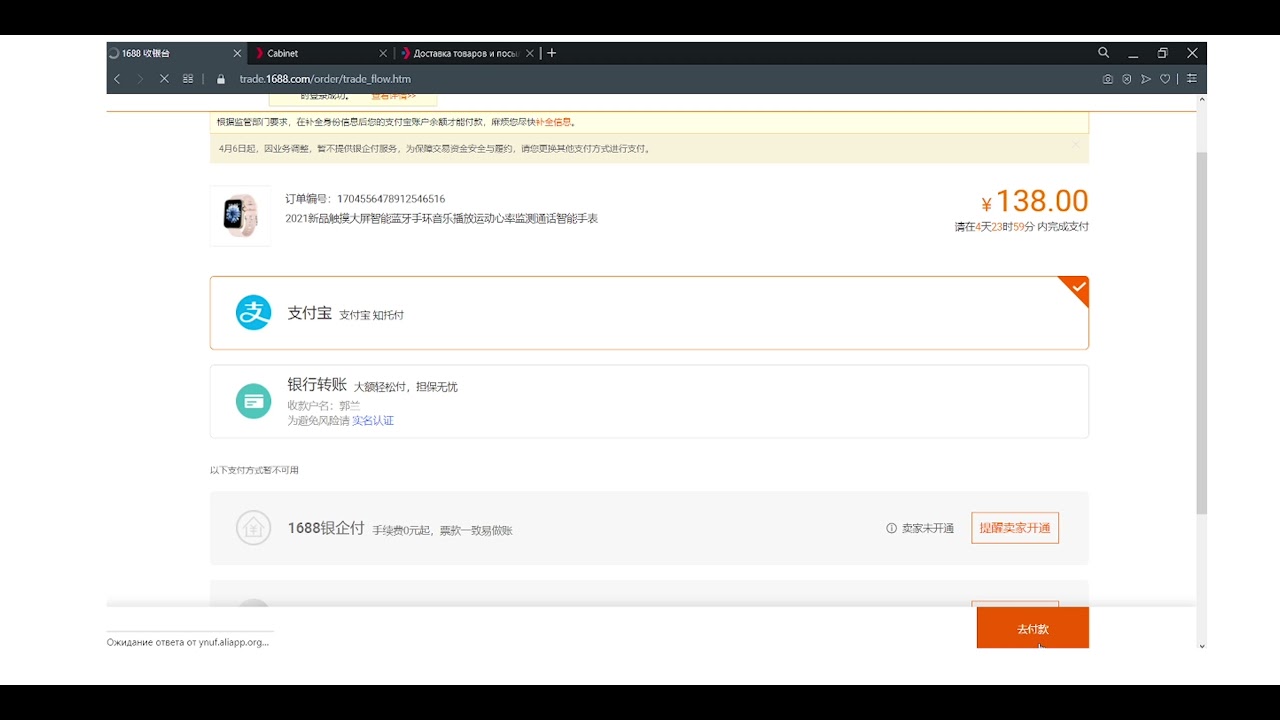Click the Alipay 支付宝 logo icon

253,313
